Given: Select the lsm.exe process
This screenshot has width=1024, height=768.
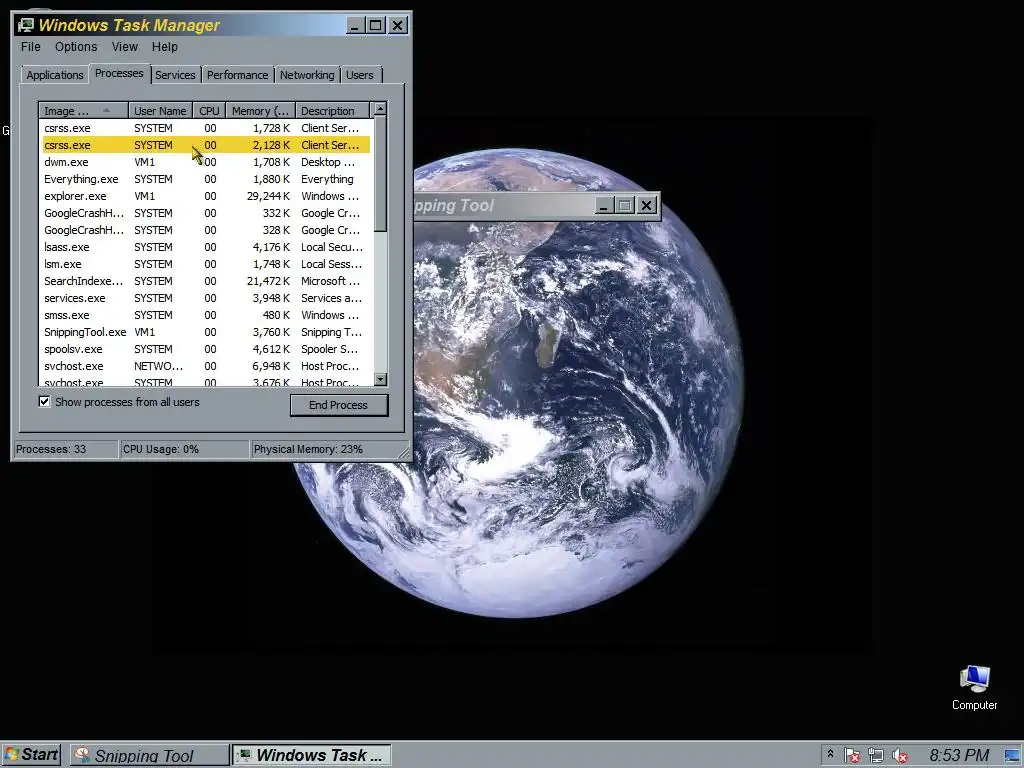Looking at the screenshot, I should coord(206,264).
